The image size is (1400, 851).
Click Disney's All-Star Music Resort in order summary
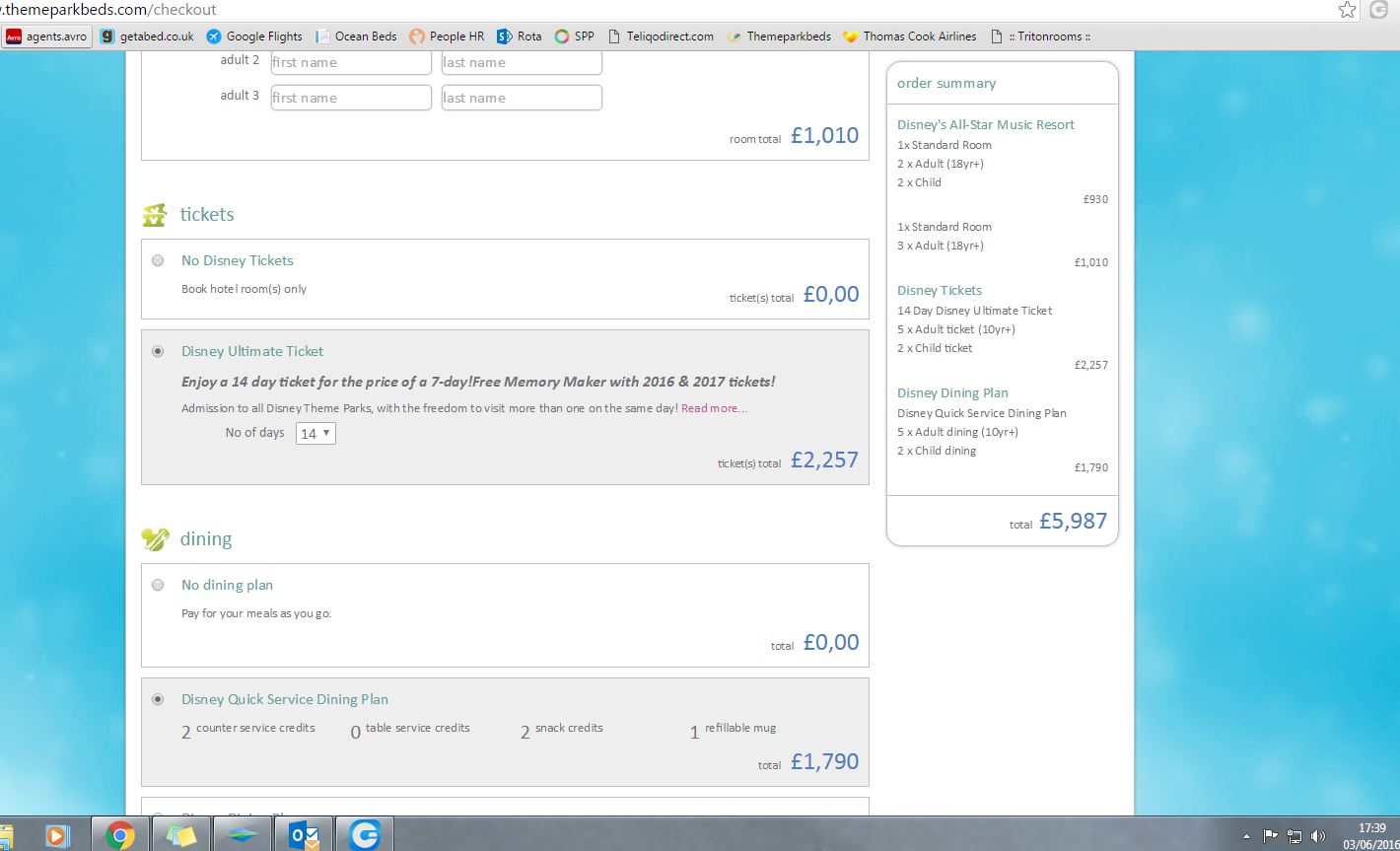point(986,124)
